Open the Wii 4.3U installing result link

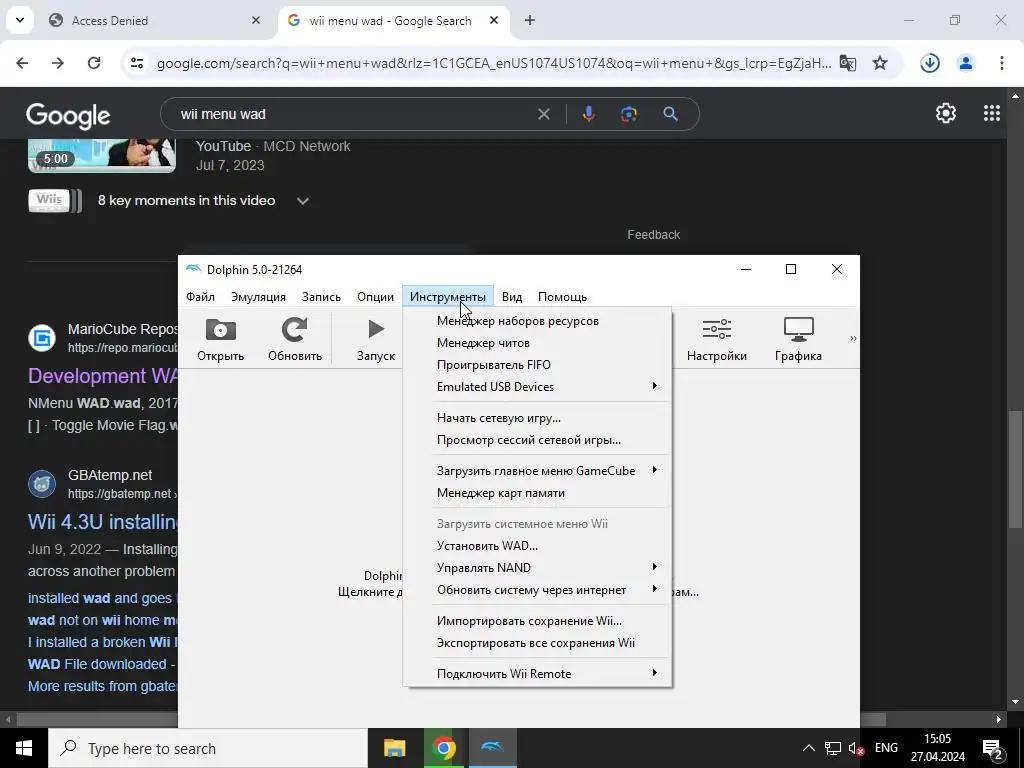103,522
